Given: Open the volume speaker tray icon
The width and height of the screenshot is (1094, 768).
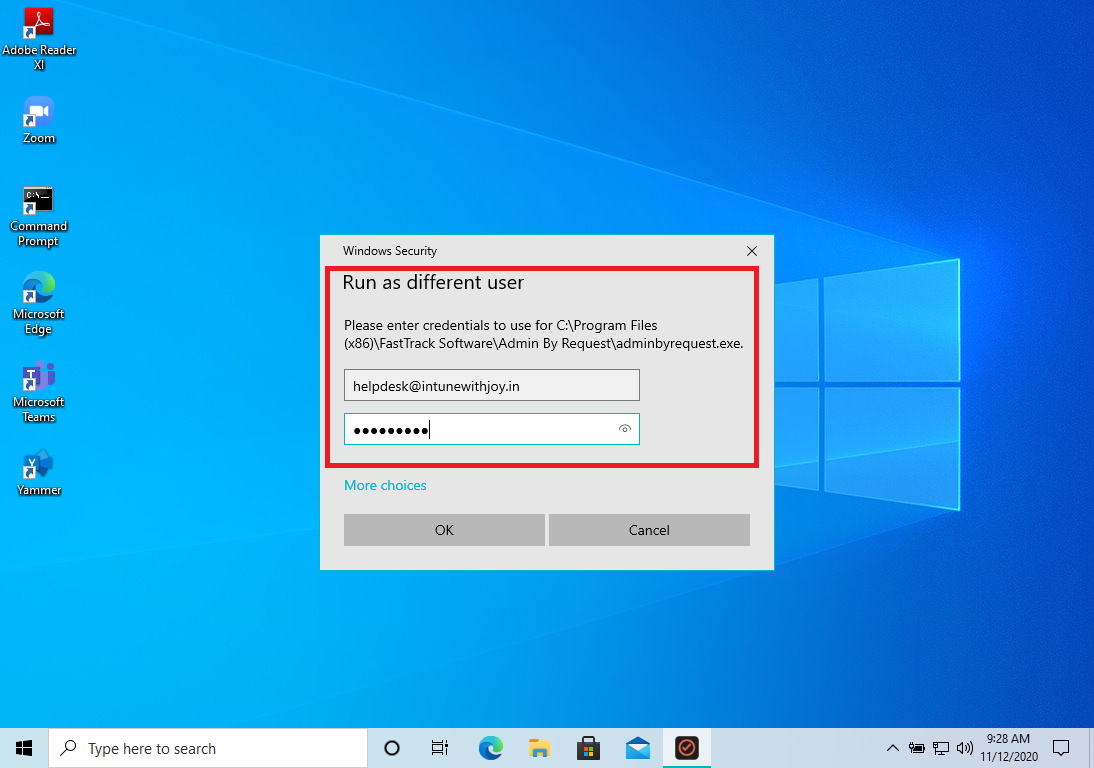Looking at the screenshot, I should (965, 748).
